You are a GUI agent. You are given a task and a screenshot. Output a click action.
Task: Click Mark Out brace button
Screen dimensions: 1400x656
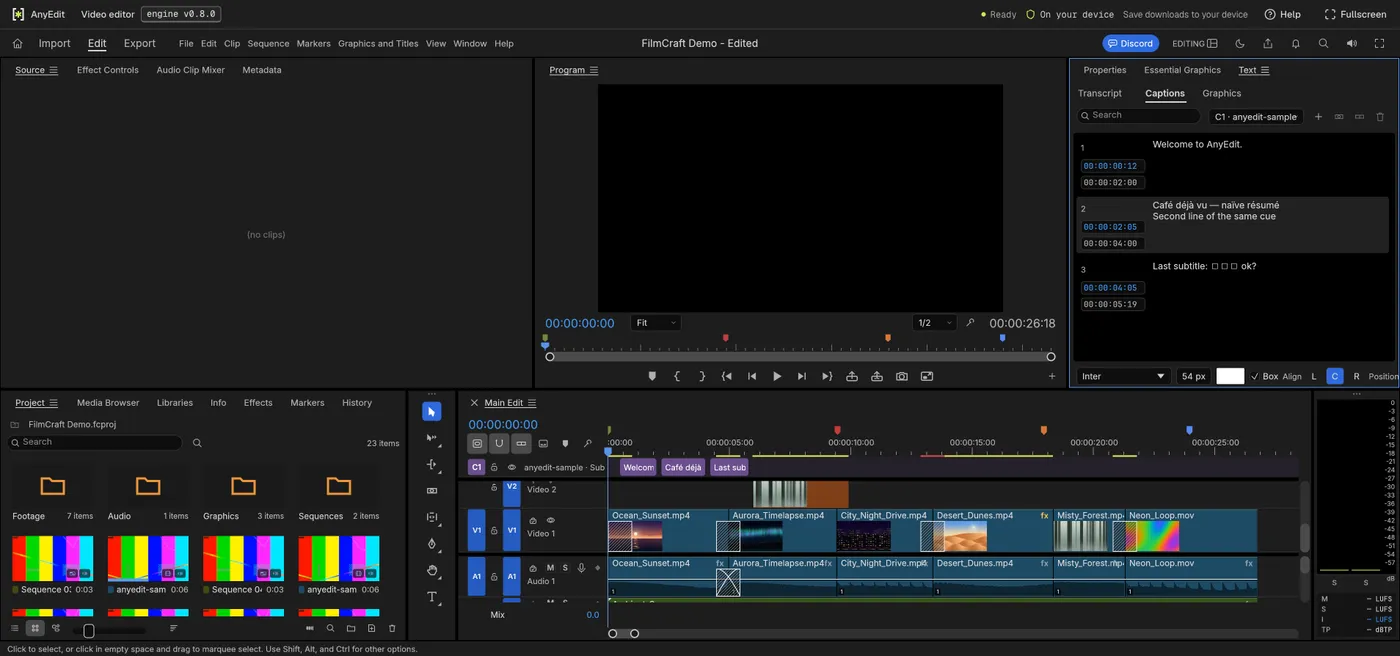(x=702, y=376)
